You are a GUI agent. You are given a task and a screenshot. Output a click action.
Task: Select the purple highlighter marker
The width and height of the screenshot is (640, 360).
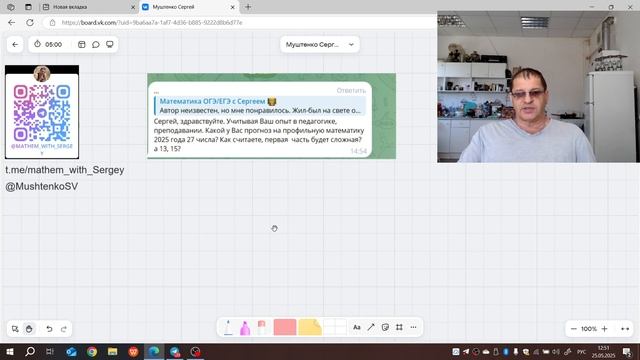click(x=245, y=327)
